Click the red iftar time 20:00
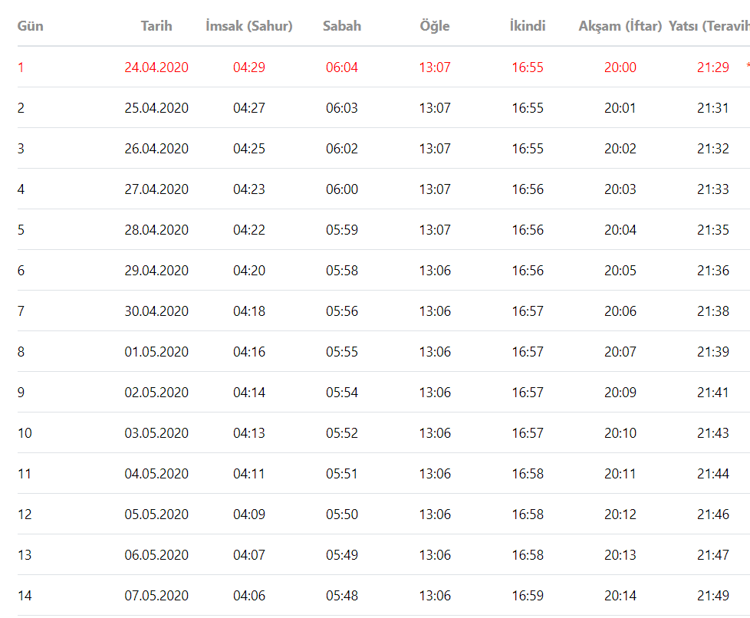Image resolution: width=750 pixels, height=618 pixels. (620, 68)
